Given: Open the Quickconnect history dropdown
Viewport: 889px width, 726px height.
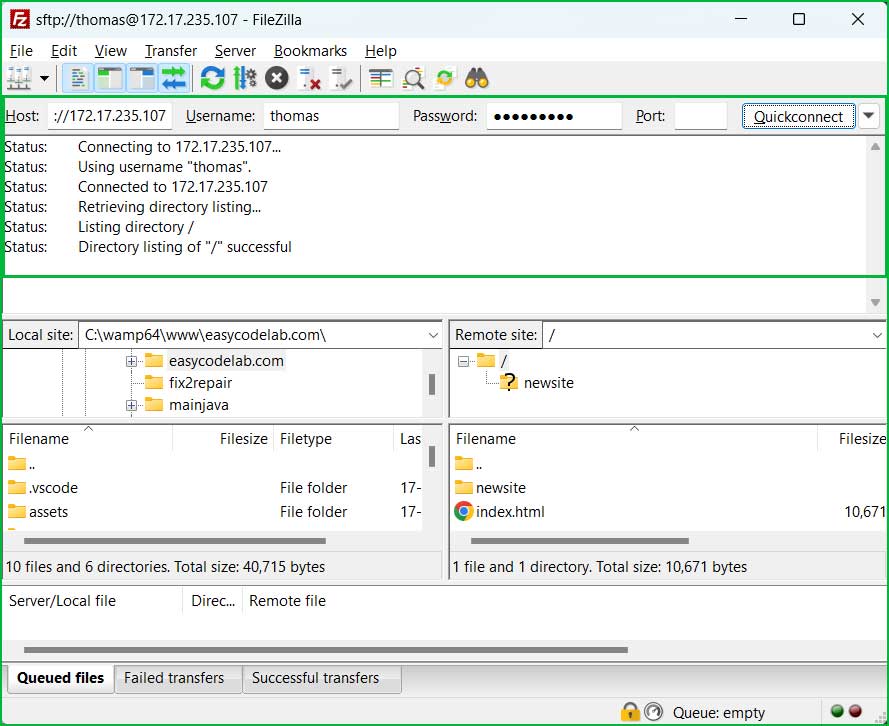Looking at the screenshot, I should pyautogui.click(x=868, y=116).
